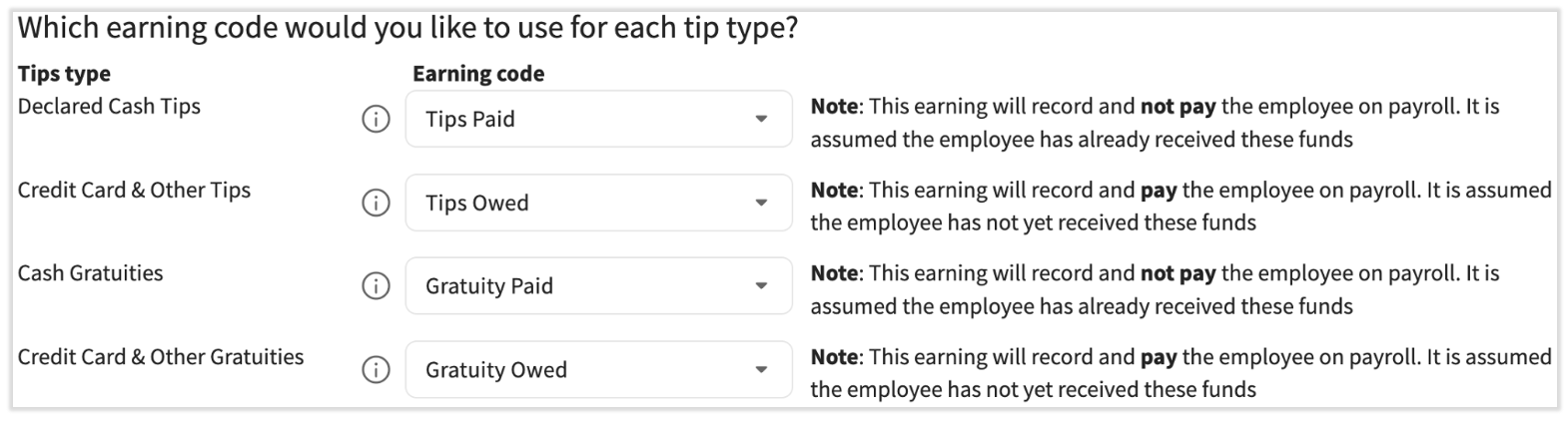Open the info icon next to Cash Gratuities
This screenshot has width=1568, height=421.
pos(376,286)
